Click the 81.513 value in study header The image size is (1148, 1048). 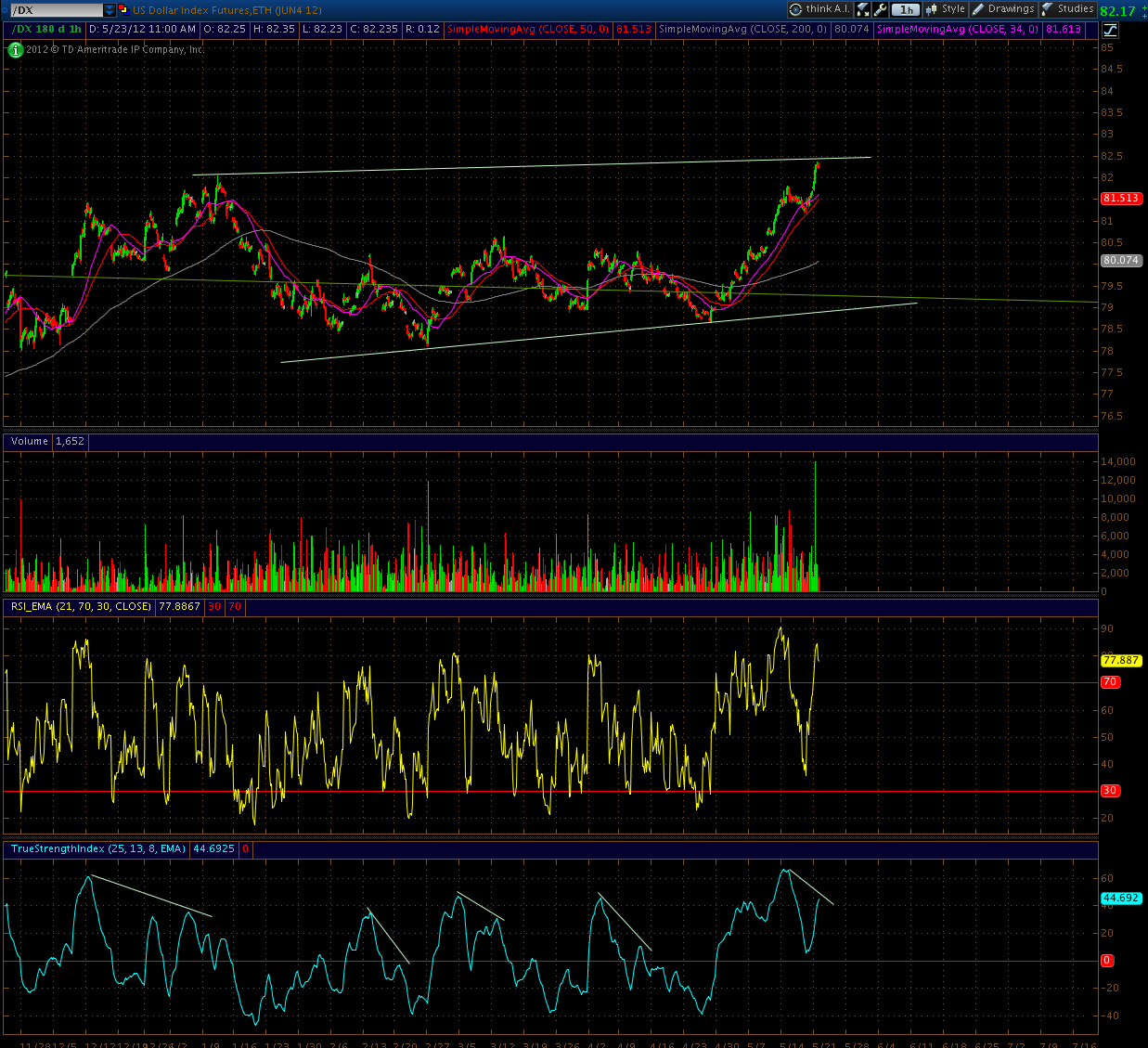(x=634, y=29)
